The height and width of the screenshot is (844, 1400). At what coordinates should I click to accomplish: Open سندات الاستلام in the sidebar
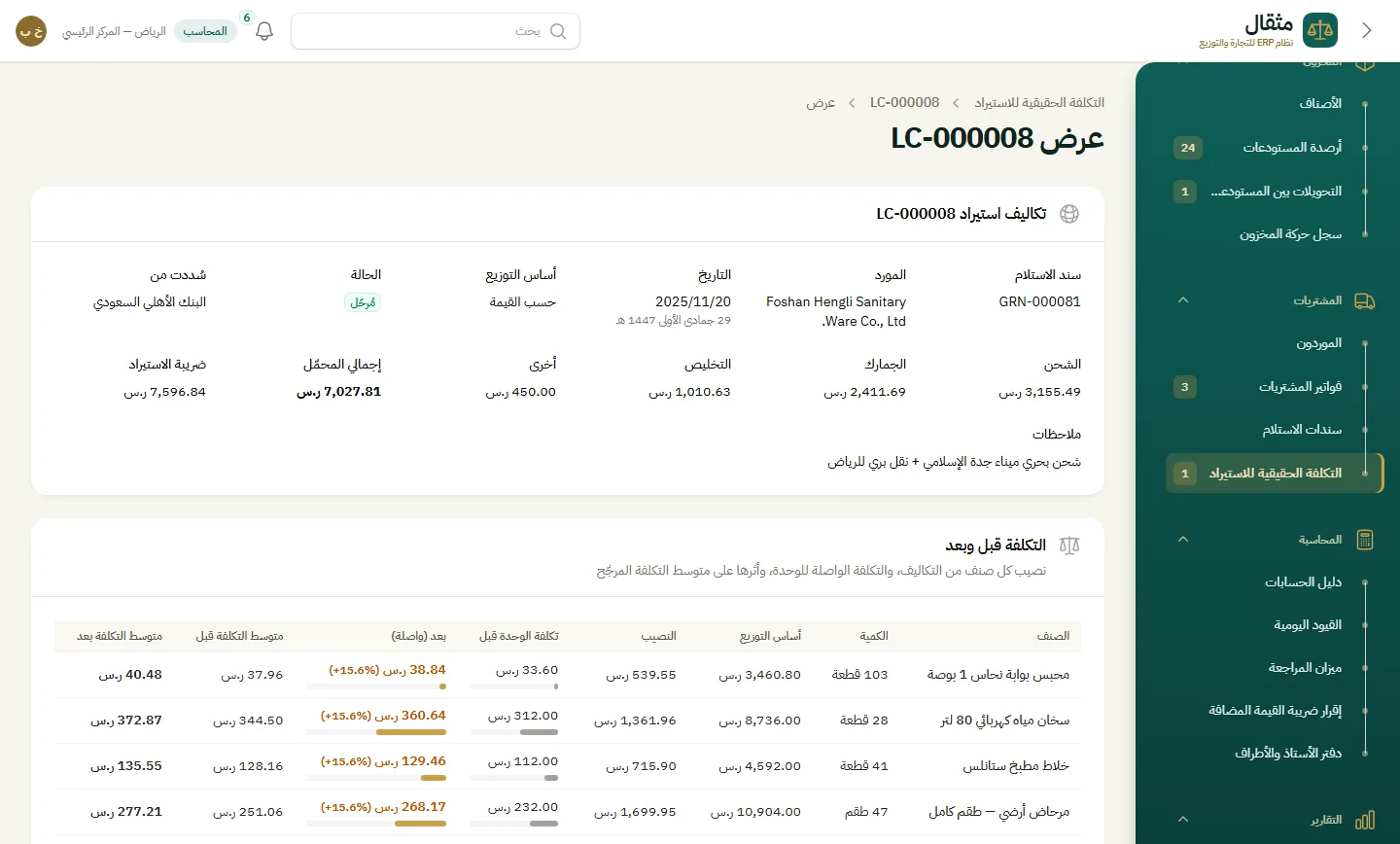pos(1274,430)
